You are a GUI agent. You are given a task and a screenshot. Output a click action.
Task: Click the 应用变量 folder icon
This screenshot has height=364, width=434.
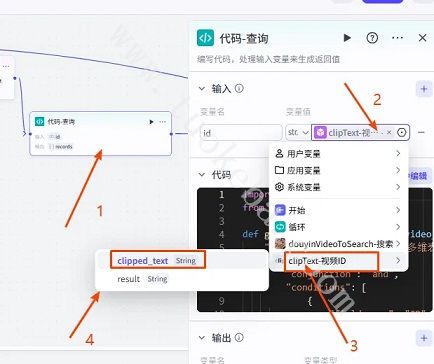coord(279,170)
